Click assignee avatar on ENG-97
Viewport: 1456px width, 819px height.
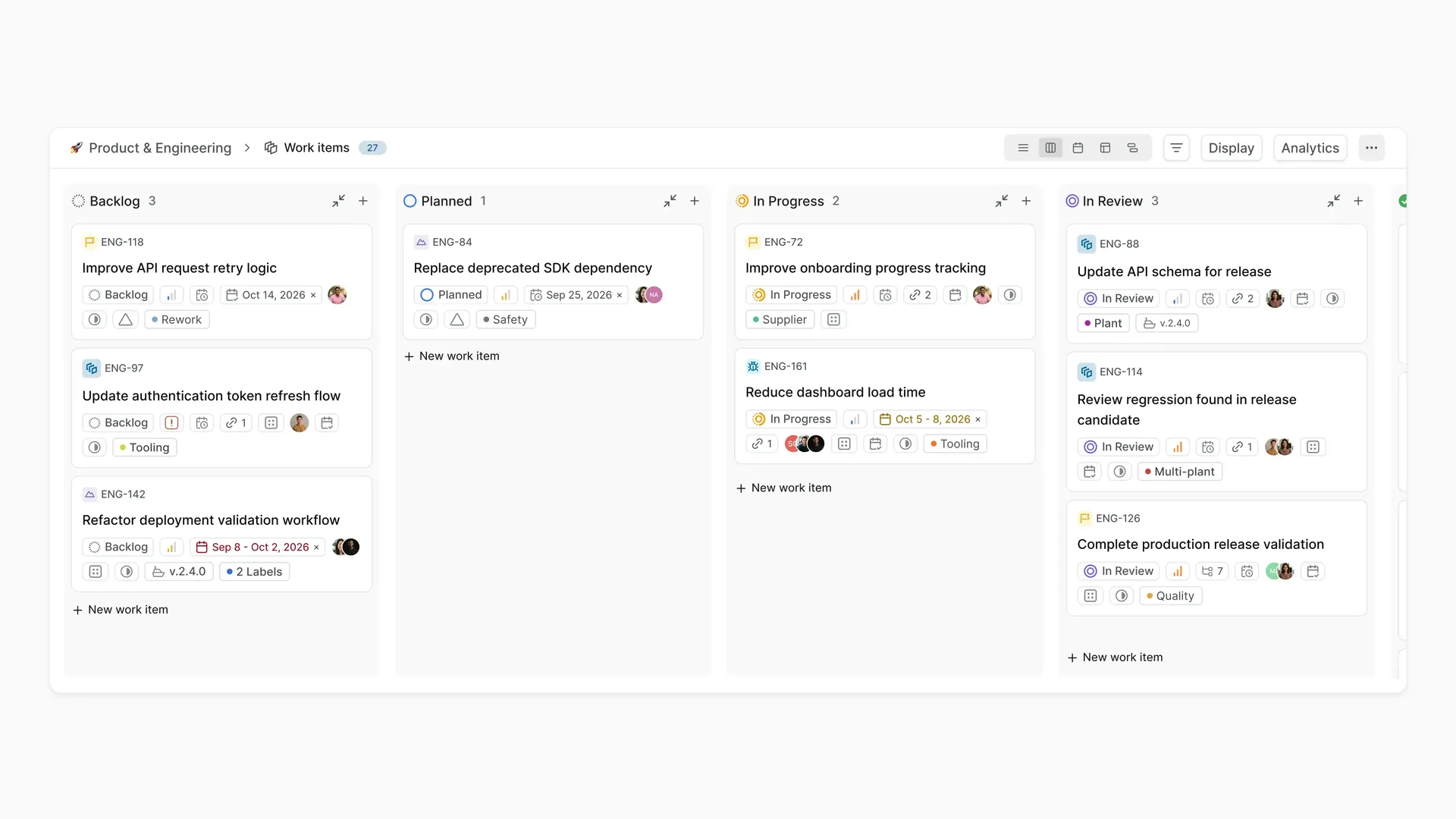coord(300,423)
